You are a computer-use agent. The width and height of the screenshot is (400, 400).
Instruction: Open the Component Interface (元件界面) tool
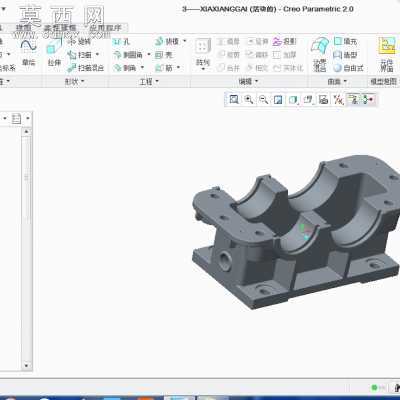[387, 54]
